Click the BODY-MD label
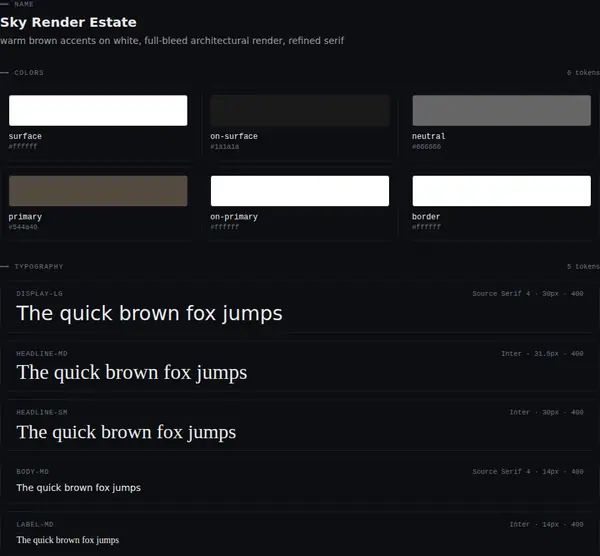 pyautogui.click(x=33, y=471)
